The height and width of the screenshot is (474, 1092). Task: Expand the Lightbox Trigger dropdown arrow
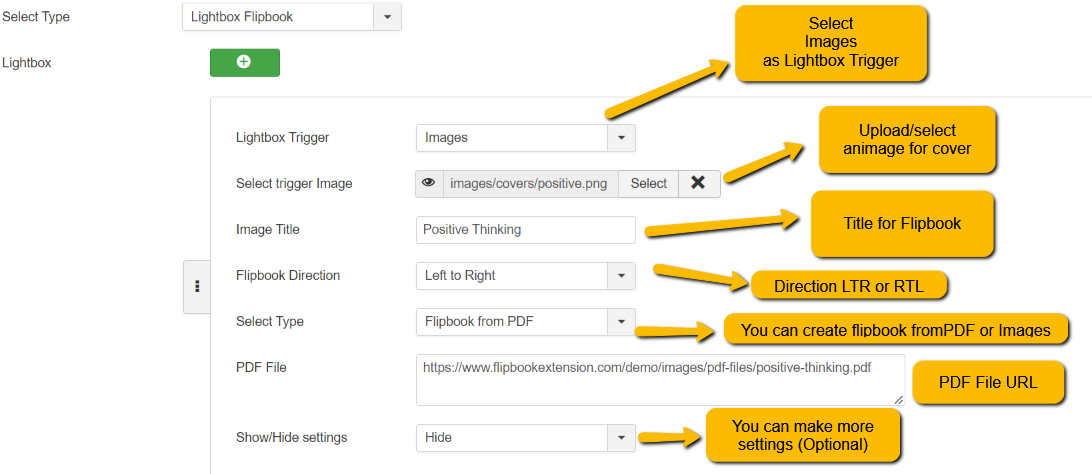pyautogui.click(x=621, y=137)
